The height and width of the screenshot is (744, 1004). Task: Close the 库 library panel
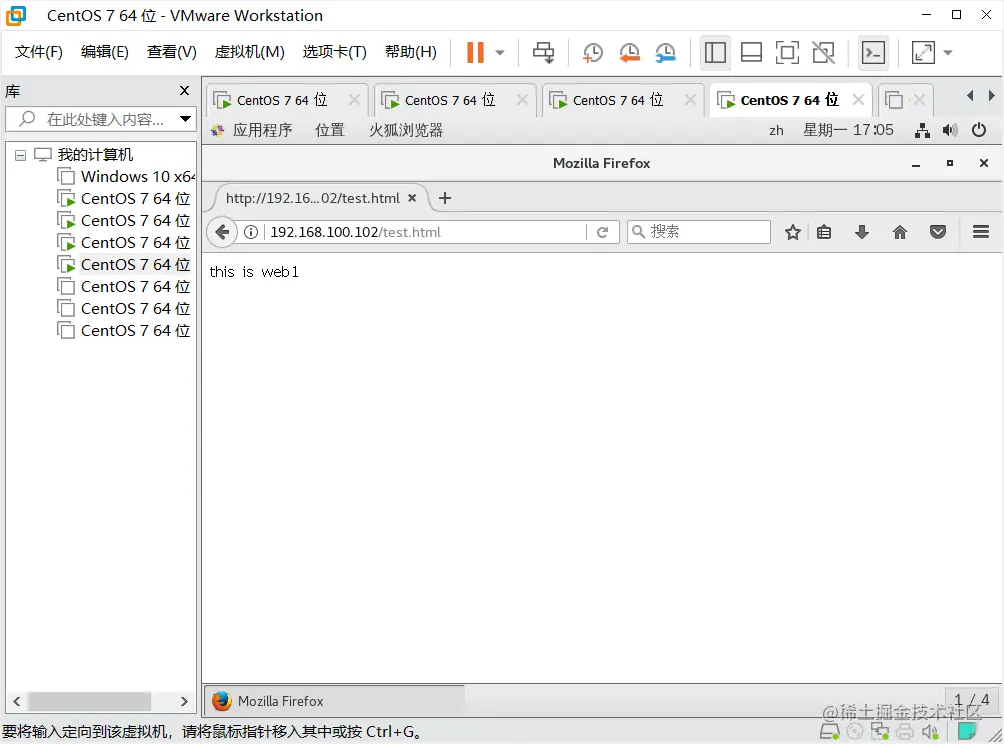click(184, 91)
